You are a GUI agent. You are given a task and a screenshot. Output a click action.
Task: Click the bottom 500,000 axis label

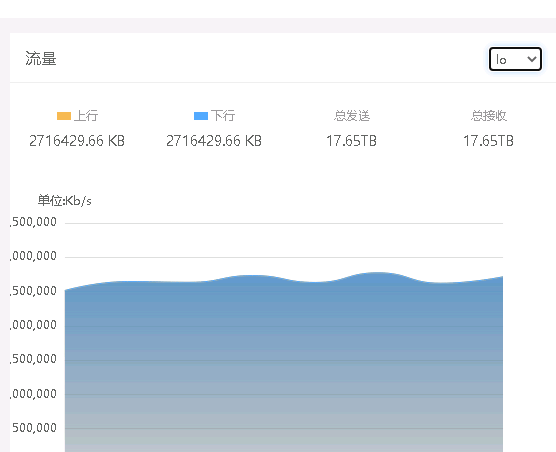(34, 428)
